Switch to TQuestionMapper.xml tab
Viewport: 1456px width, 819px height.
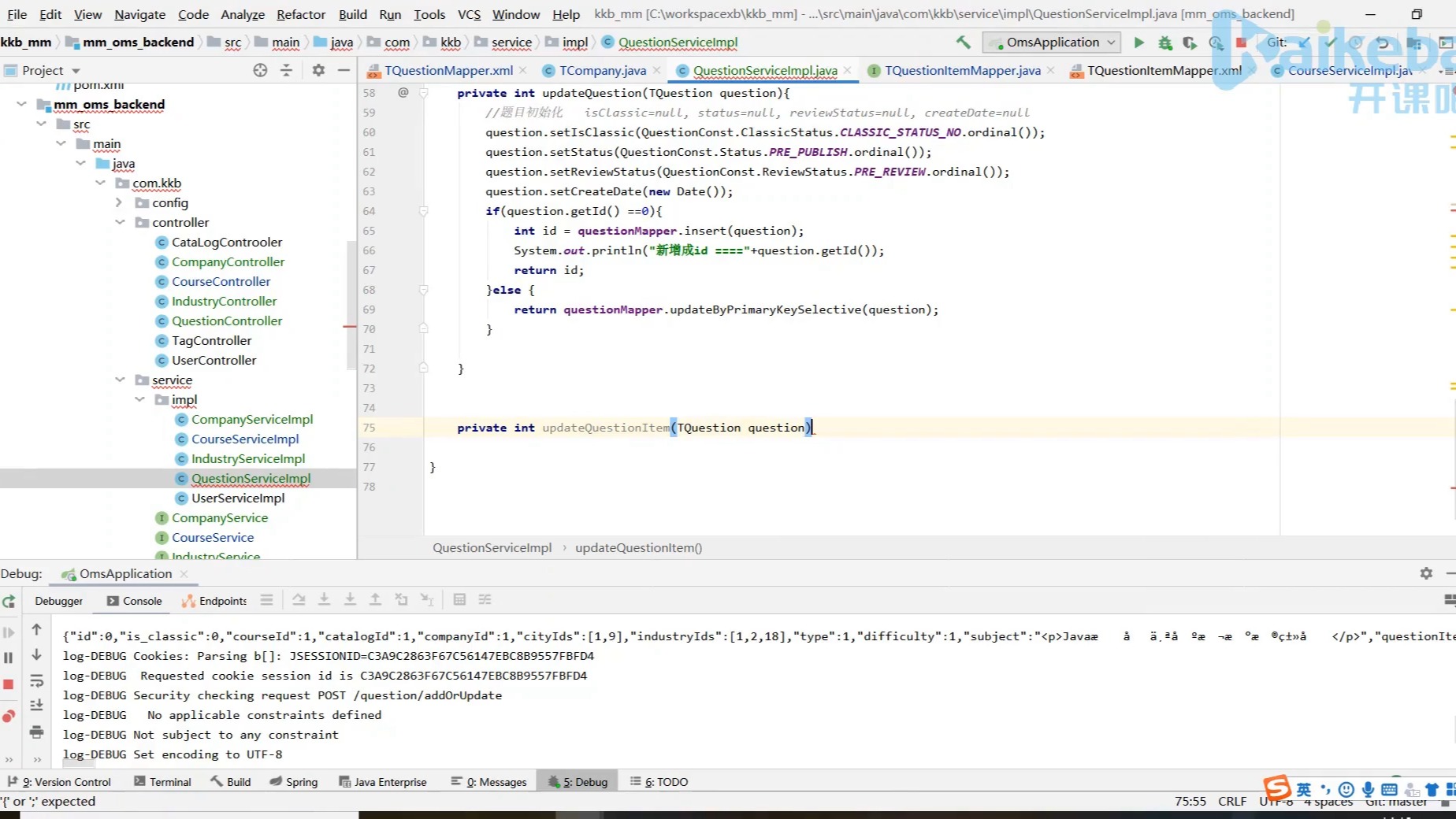coord(448,71)
